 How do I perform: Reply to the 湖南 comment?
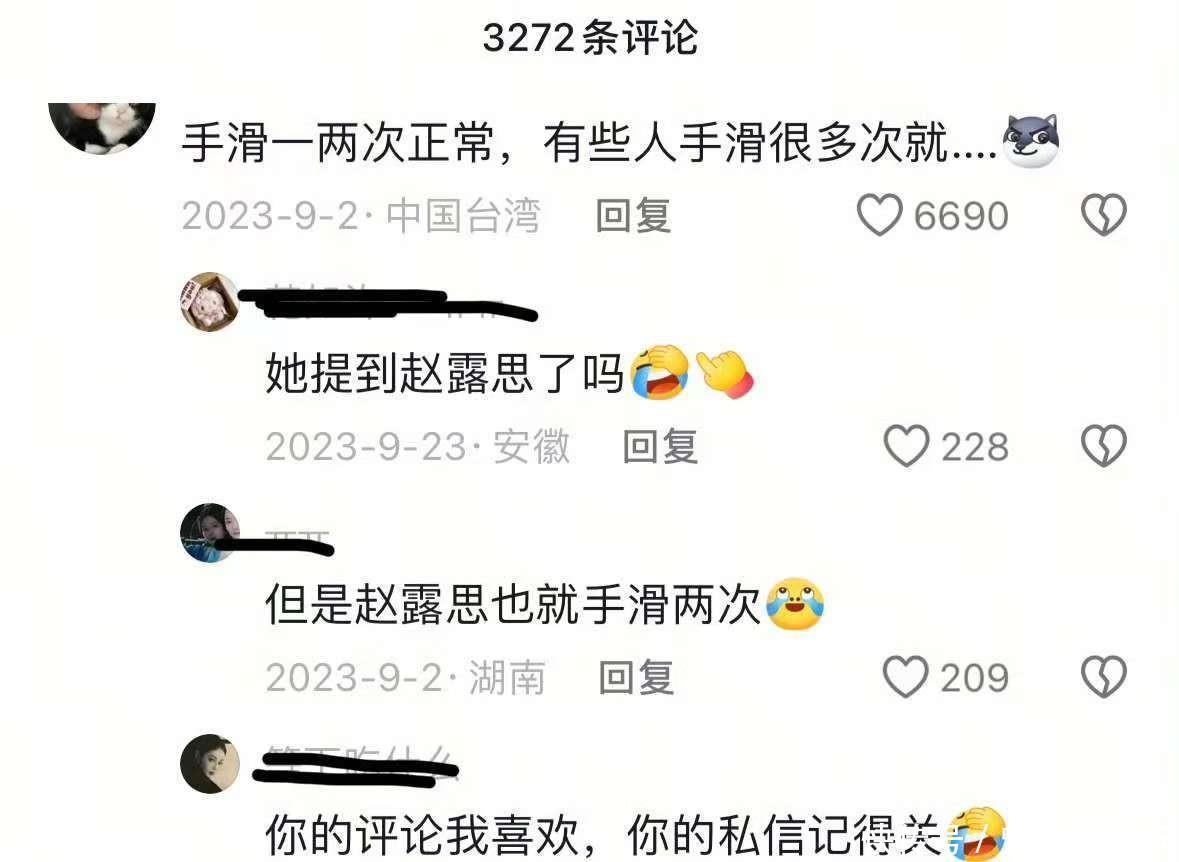[x=636, y=678]
